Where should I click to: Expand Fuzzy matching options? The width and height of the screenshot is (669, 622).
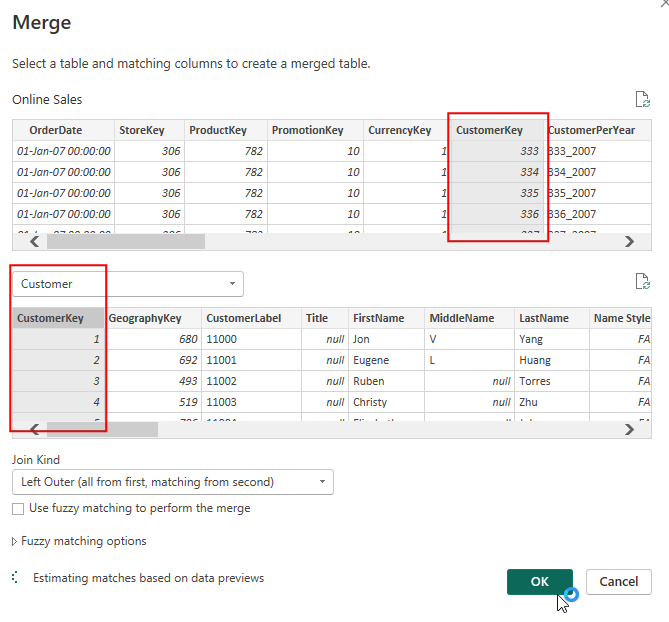(79, 541)
